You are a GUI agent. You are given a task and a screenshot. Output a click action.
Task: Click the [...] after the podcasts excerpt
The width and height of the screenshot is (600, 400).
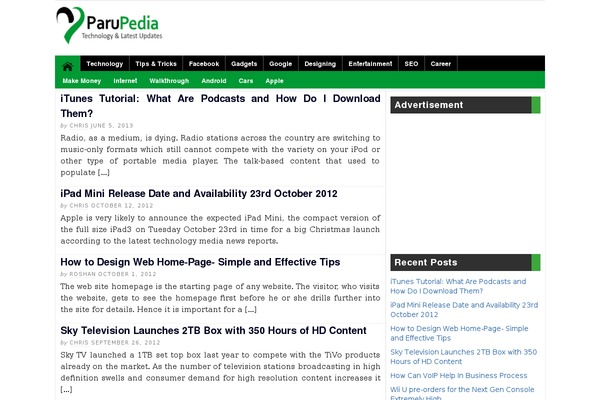(104, 173)
